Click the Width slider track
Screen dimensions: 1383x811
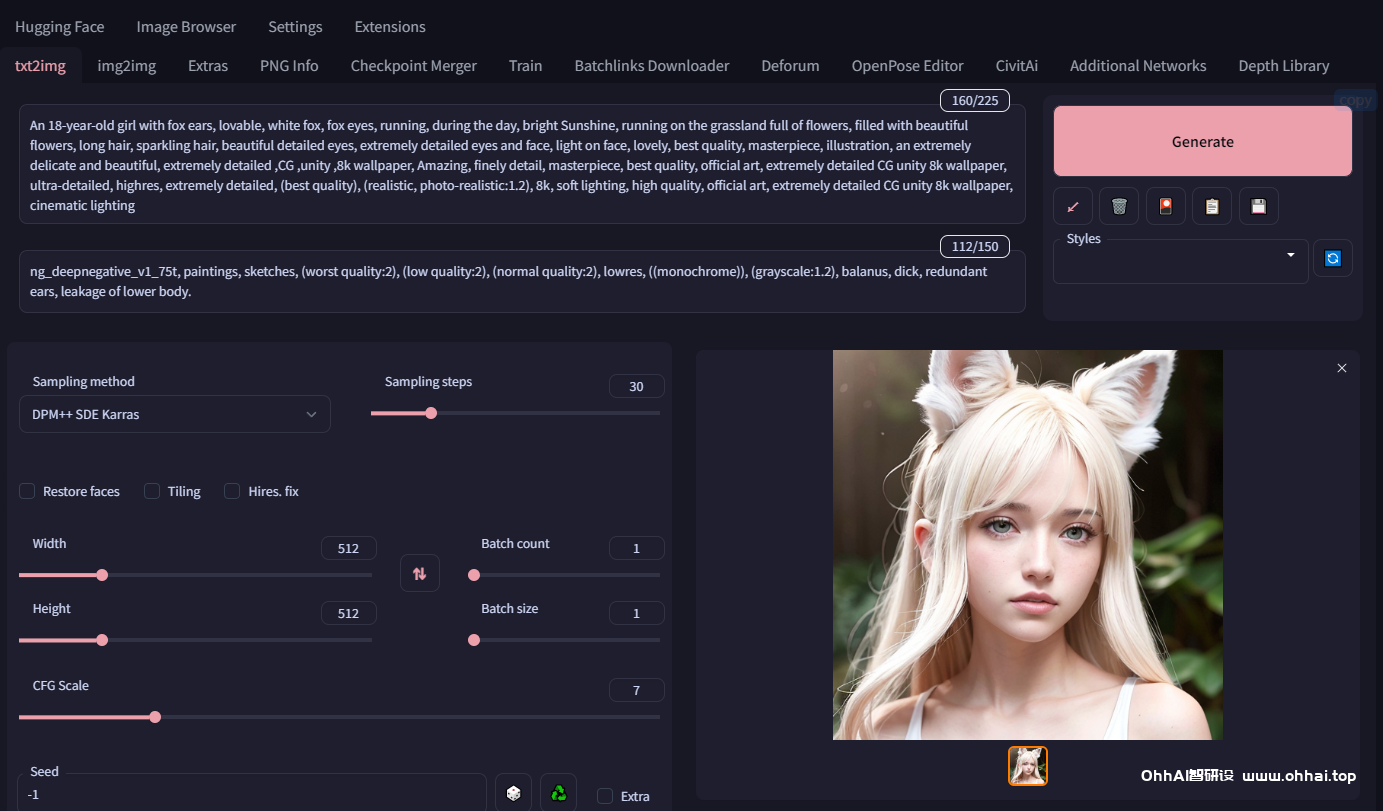[x=195, y=575]
